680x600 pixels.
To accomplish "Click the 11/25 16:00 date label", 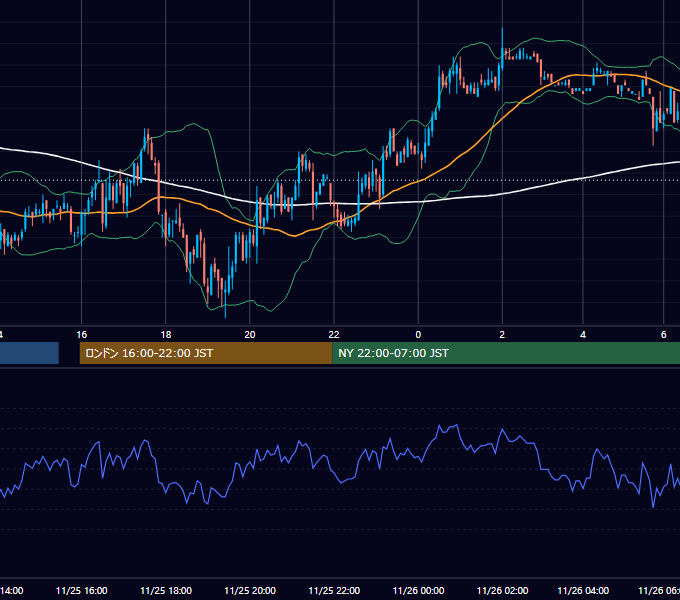I will click(82, 590).
